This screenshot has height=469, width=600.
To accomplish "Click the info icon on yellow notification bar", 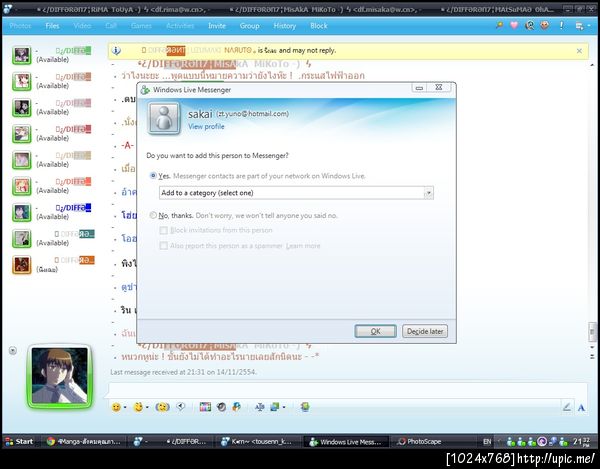I will coord(116,50).
